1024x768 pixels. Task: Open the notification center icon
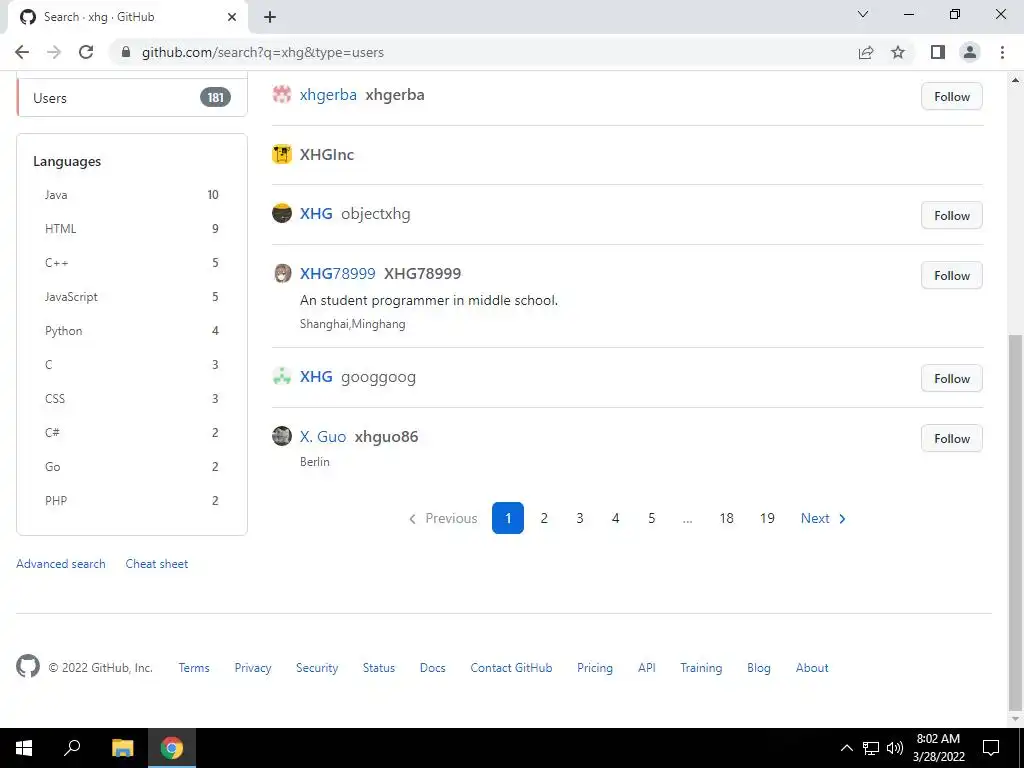tap(991, 748)
